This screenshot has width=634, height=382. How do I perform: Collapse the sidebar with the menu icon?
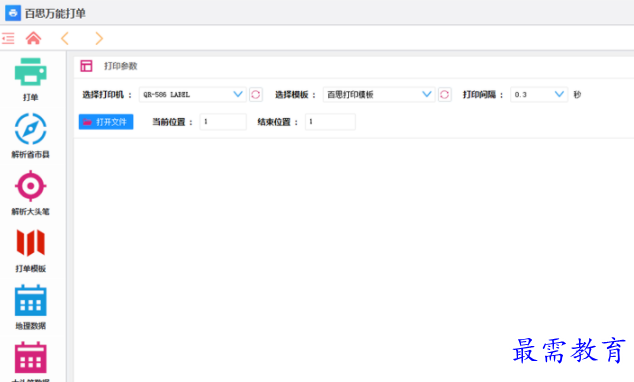(8, 38)
